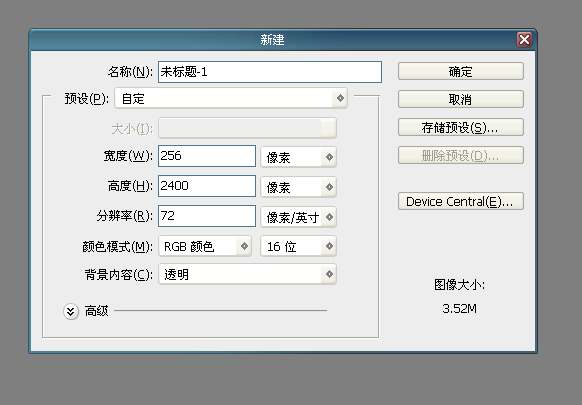Click the 分辨率 field showing 72

point(207,216)
